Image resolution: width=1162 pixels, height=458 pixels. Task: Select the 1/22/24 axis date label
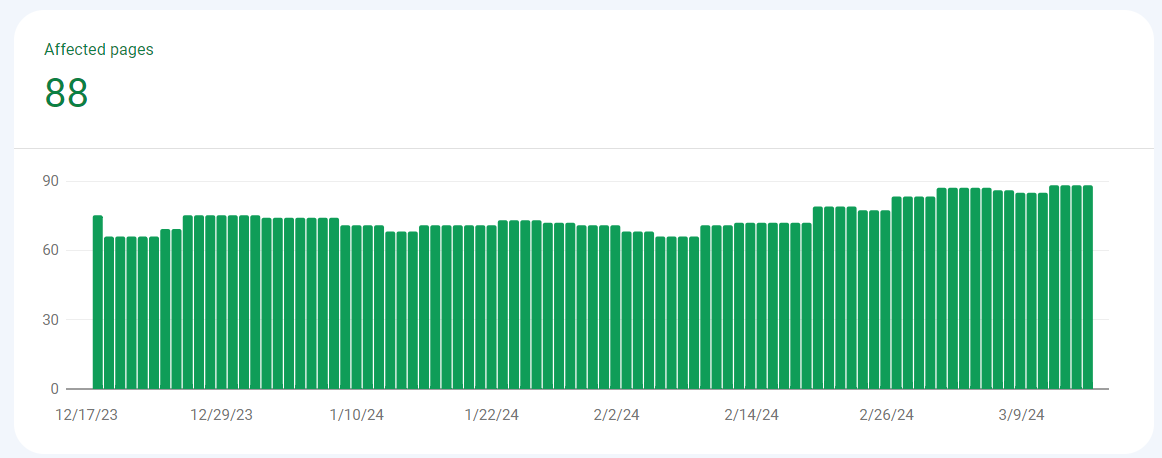pos(492,415)
